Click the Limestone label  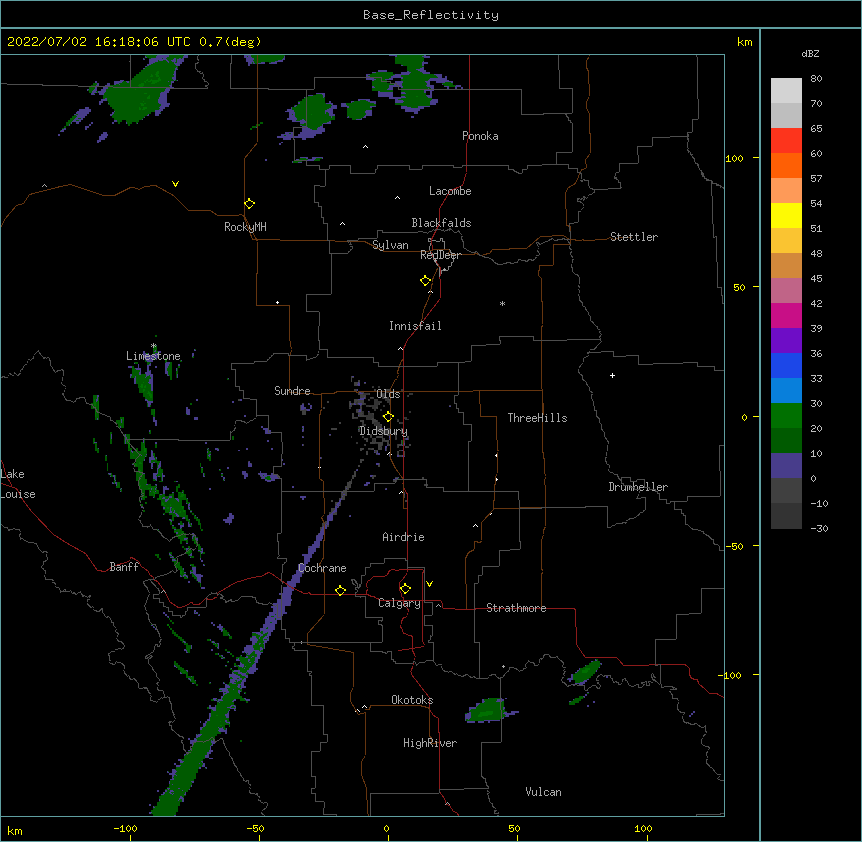153,356
